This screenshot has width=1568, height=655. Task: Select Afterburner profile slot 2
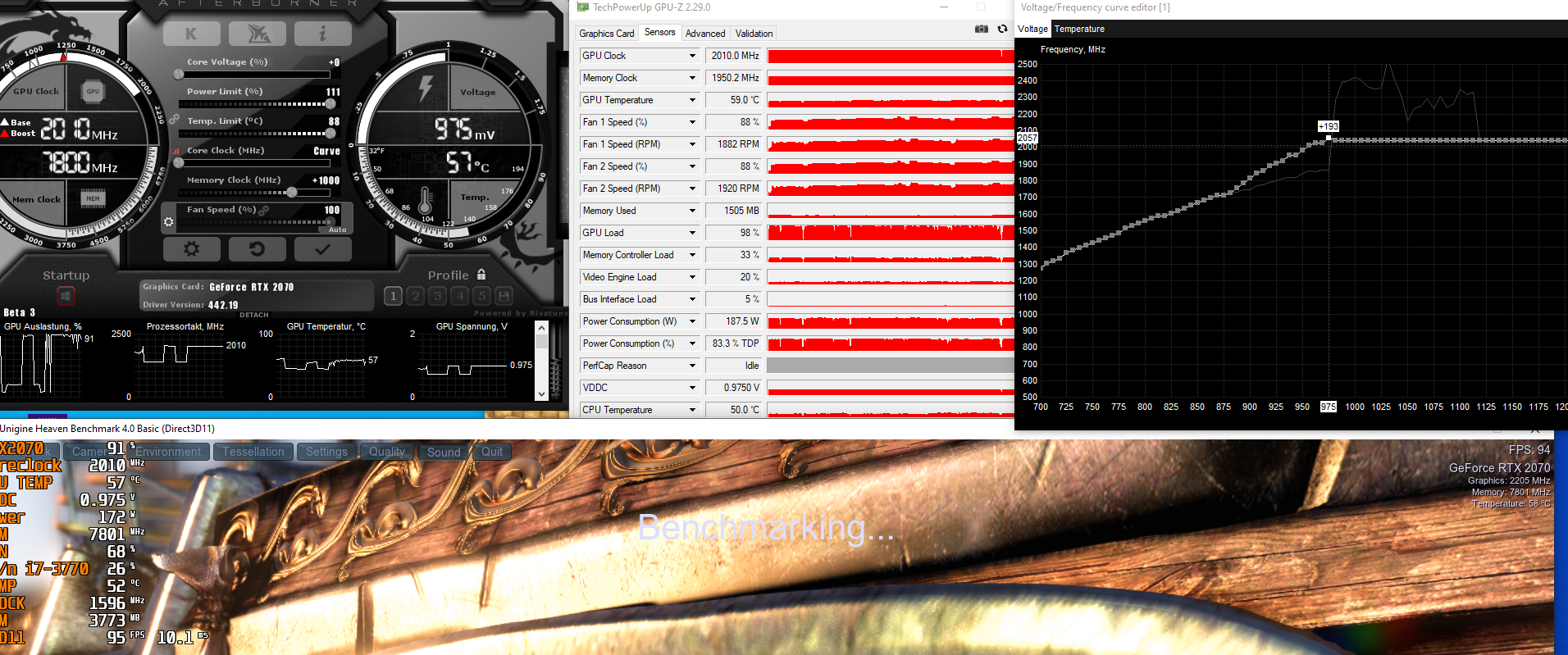point(415,296)
